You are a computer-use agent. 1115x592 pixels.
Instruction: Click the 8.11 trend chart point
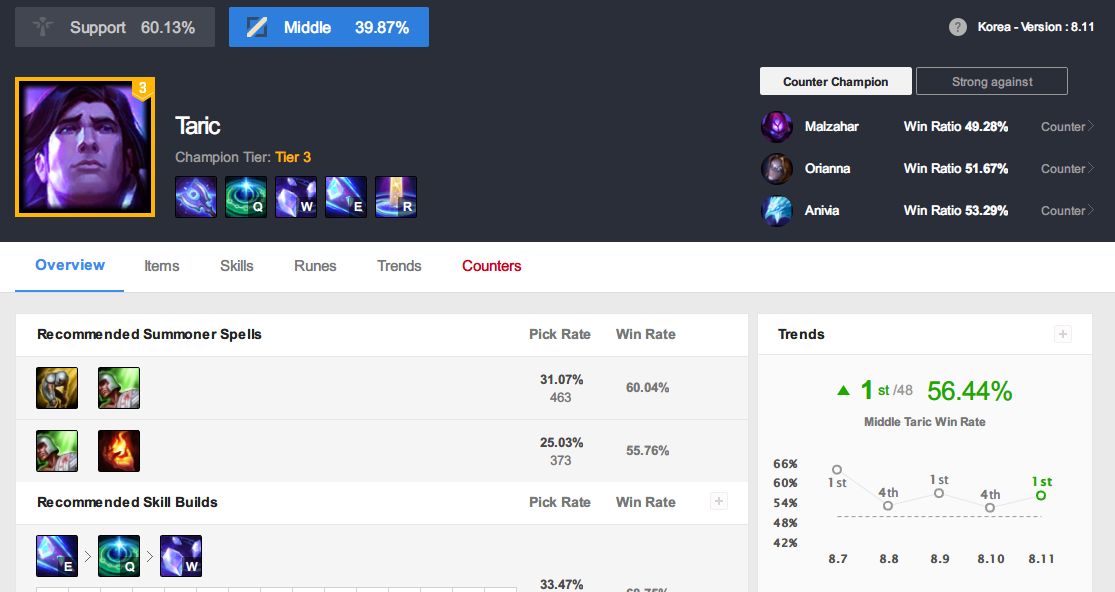tap(1041, 495)
